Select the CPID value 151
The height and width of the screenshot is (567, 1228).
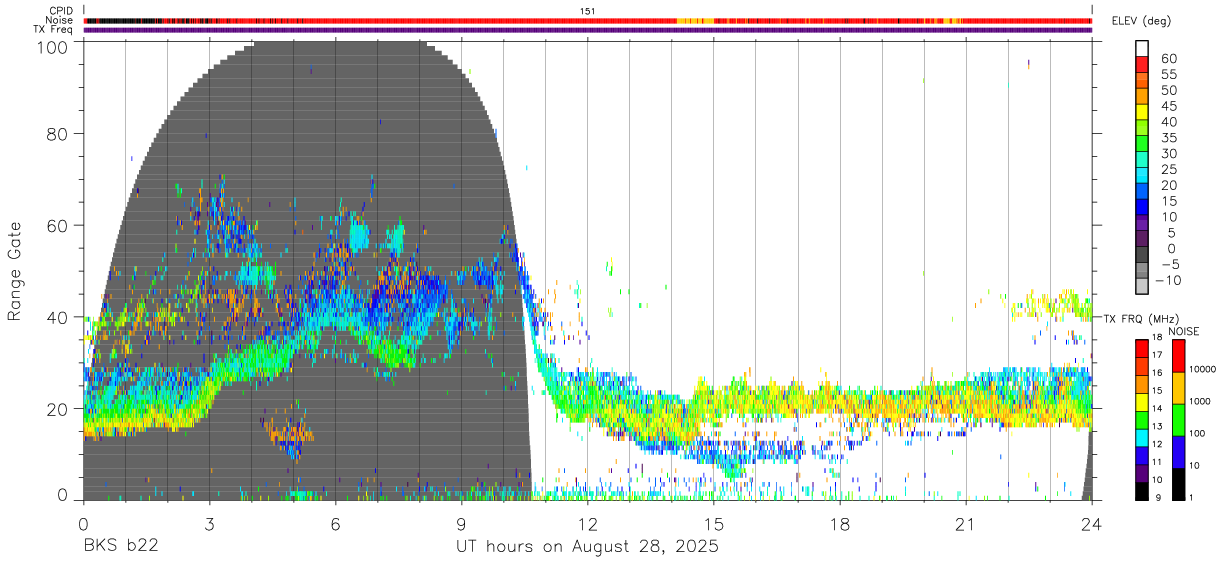pyautogui.click(x=588, y=11)
